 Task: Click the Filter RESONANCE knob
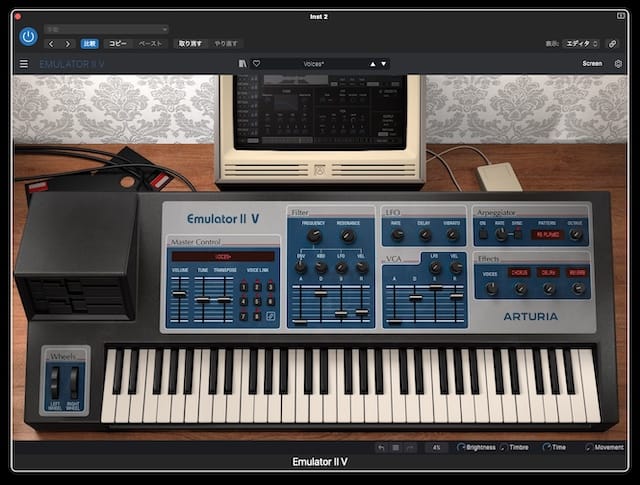pyautogui.click(x=348, y=236)
